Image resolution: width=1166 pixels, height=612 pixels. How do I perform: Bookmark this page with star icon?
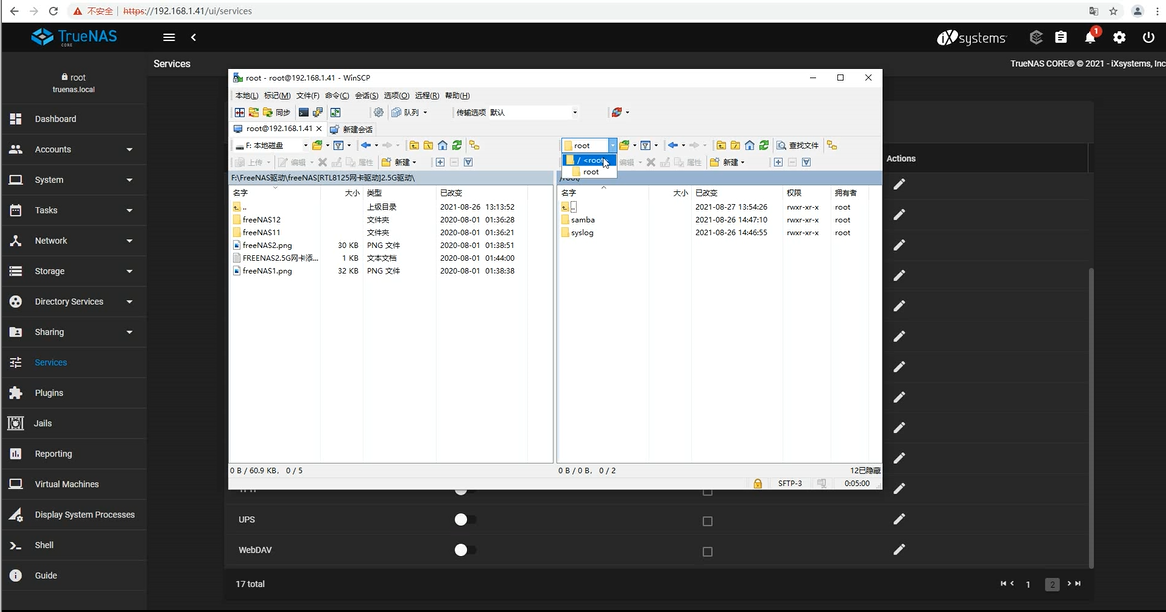coord(1113,11)
